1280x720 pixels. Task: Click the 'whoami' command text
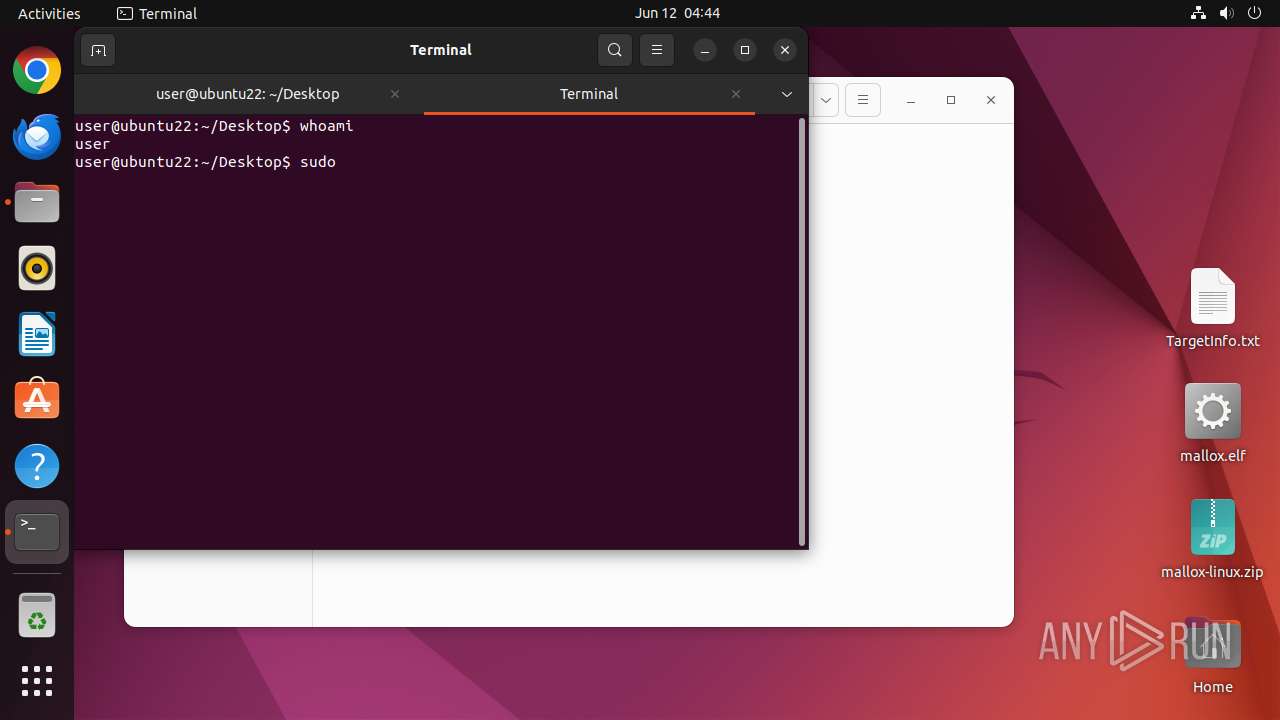326,126
